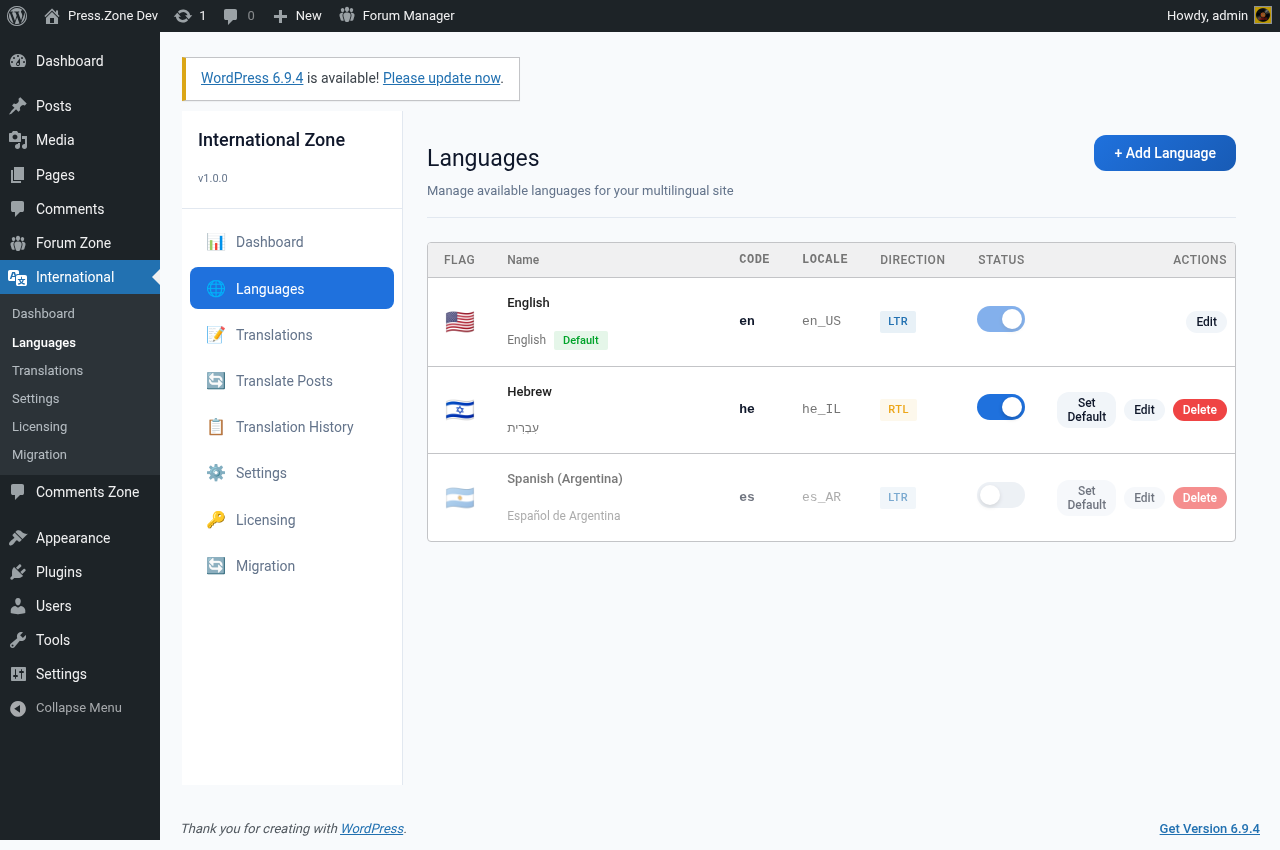Click the Israel flag

coord(460,410)
